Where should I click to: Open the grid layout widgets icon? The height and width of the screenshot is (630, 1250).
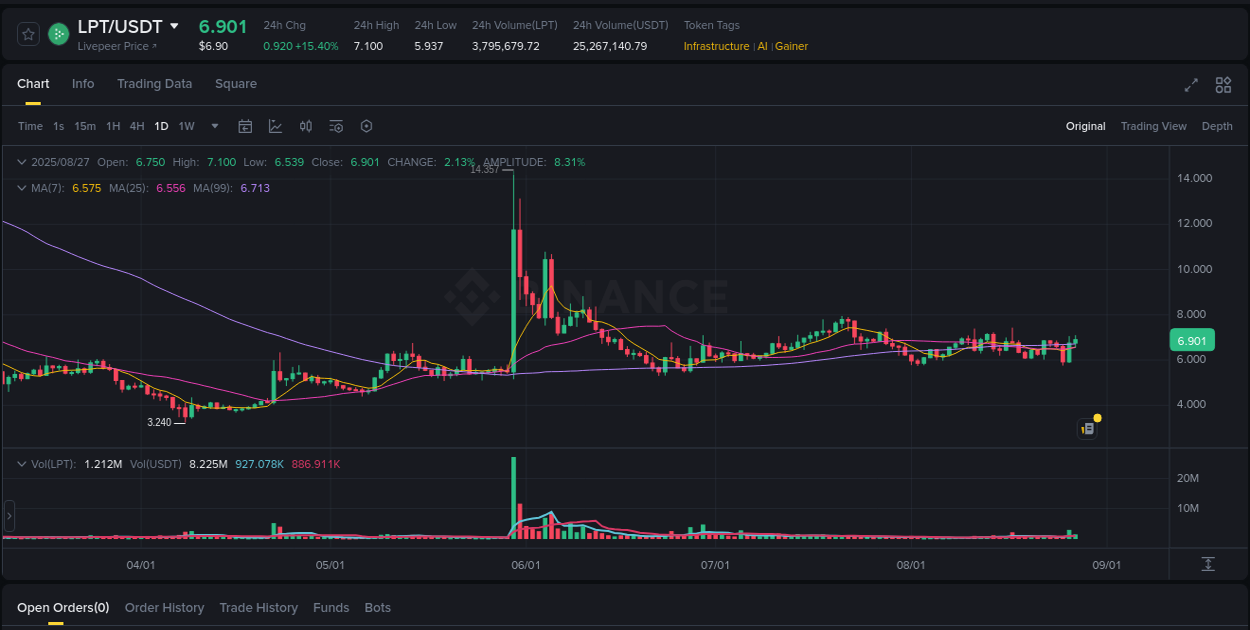(1223, 85)
